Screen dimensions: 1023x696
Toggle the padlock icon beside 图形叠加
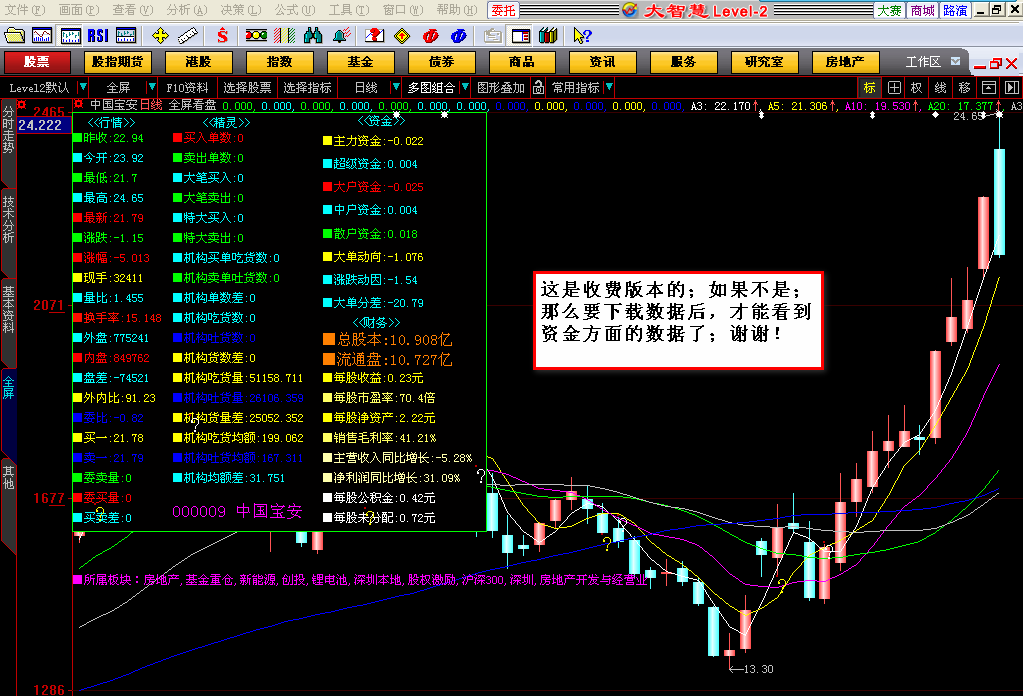tap(538, 87)
